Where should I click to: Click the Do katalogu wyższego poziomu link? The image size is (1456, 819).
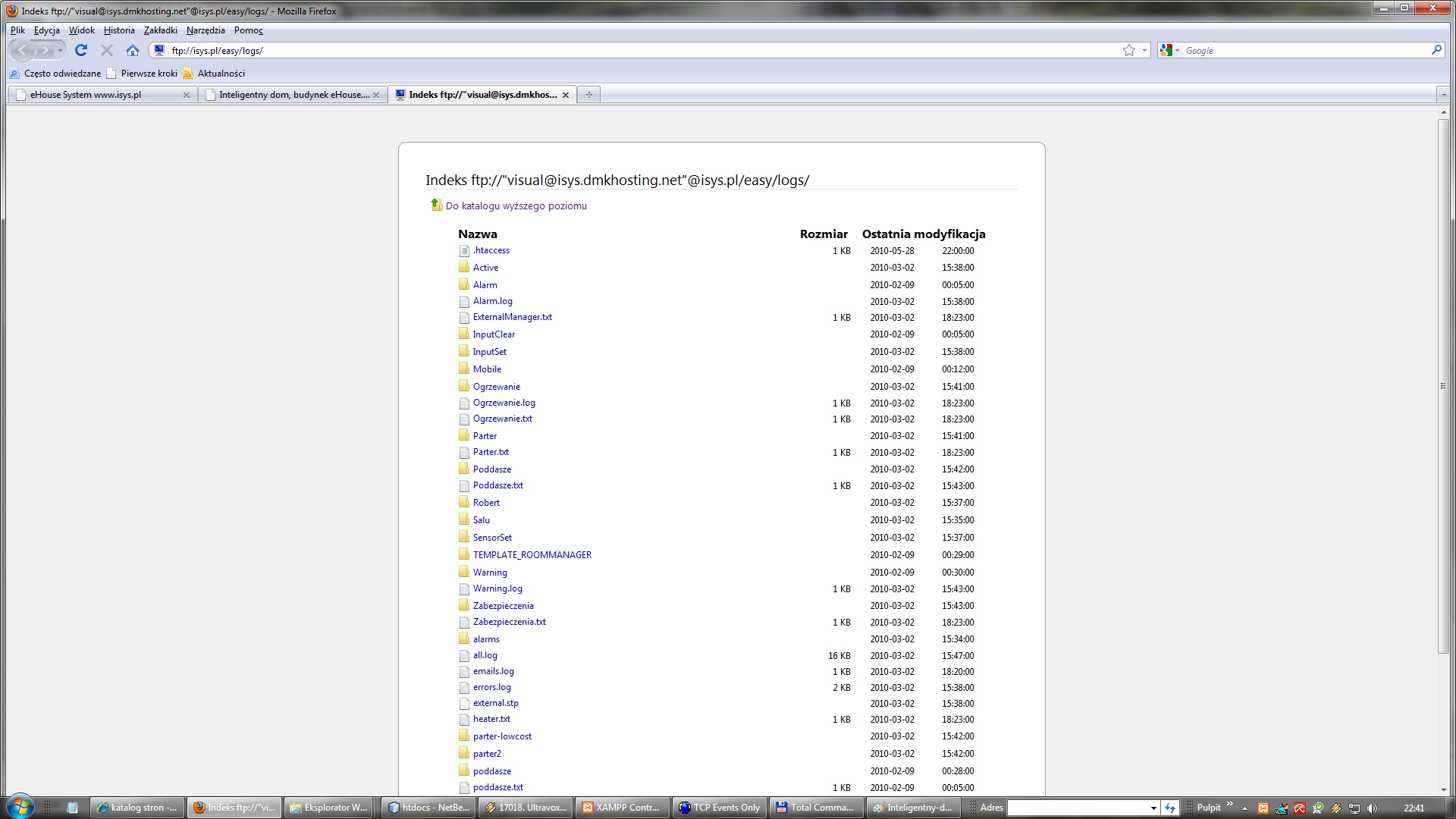point(516,205)
